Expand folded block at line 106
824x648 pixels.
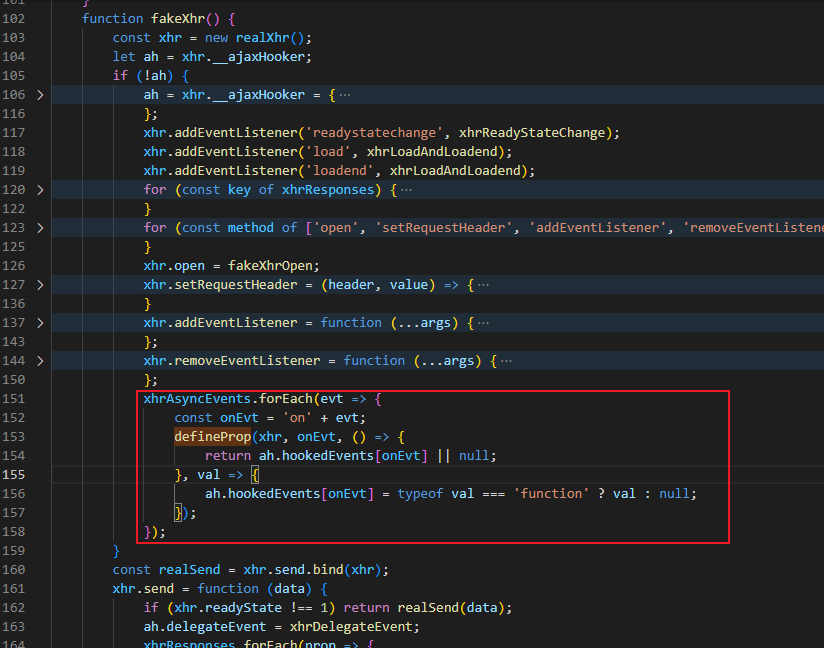pyautogui.click(x=40, y=95)
